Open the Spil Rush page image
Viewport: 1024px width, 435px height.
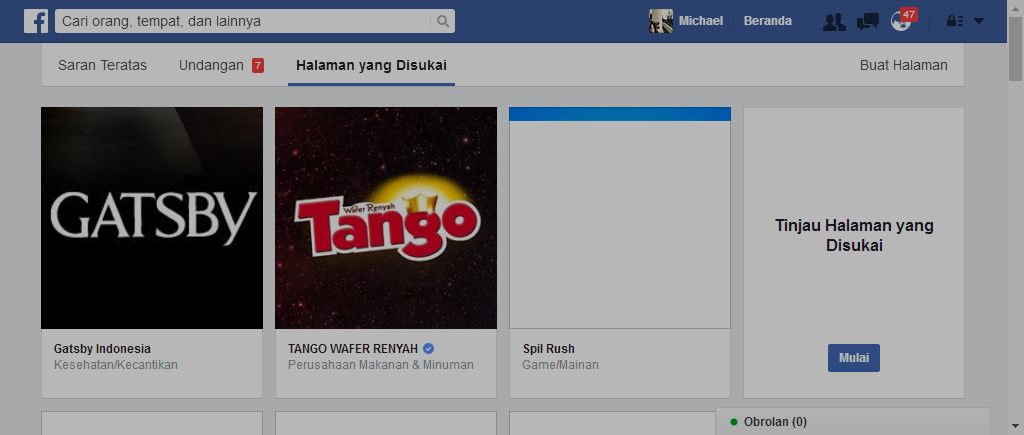point(620,218)
